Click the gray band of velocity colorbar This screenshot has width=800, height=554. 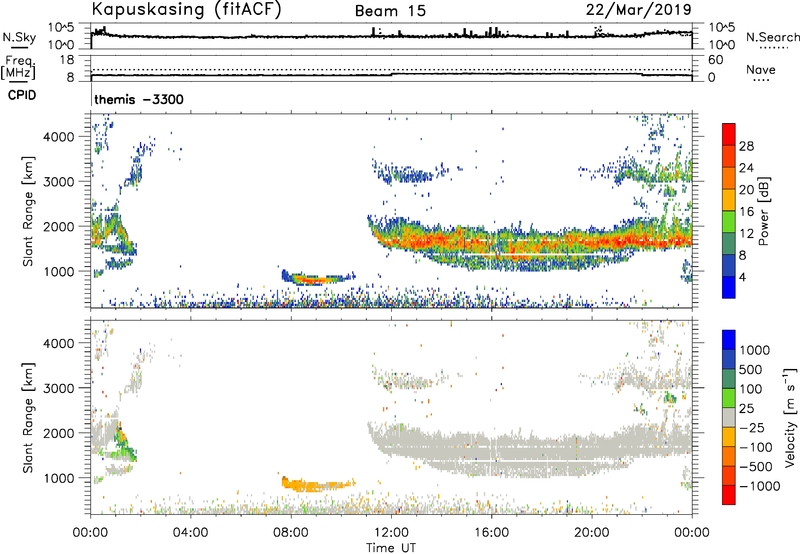tap(729, 417)
